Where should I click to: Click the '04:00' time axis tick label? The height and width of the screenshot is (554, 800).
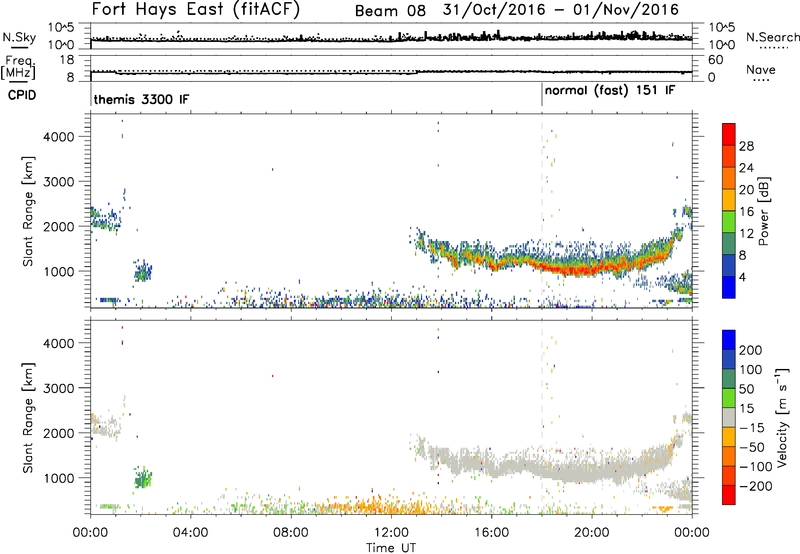190,533
